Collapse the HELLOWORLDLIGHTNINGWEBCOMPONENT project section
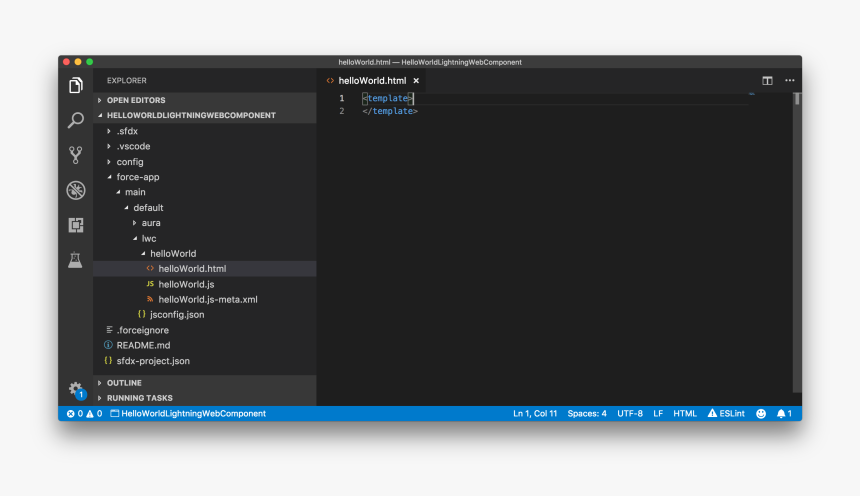The width and height of the screenshot is (860, 496). coord(100,115)
